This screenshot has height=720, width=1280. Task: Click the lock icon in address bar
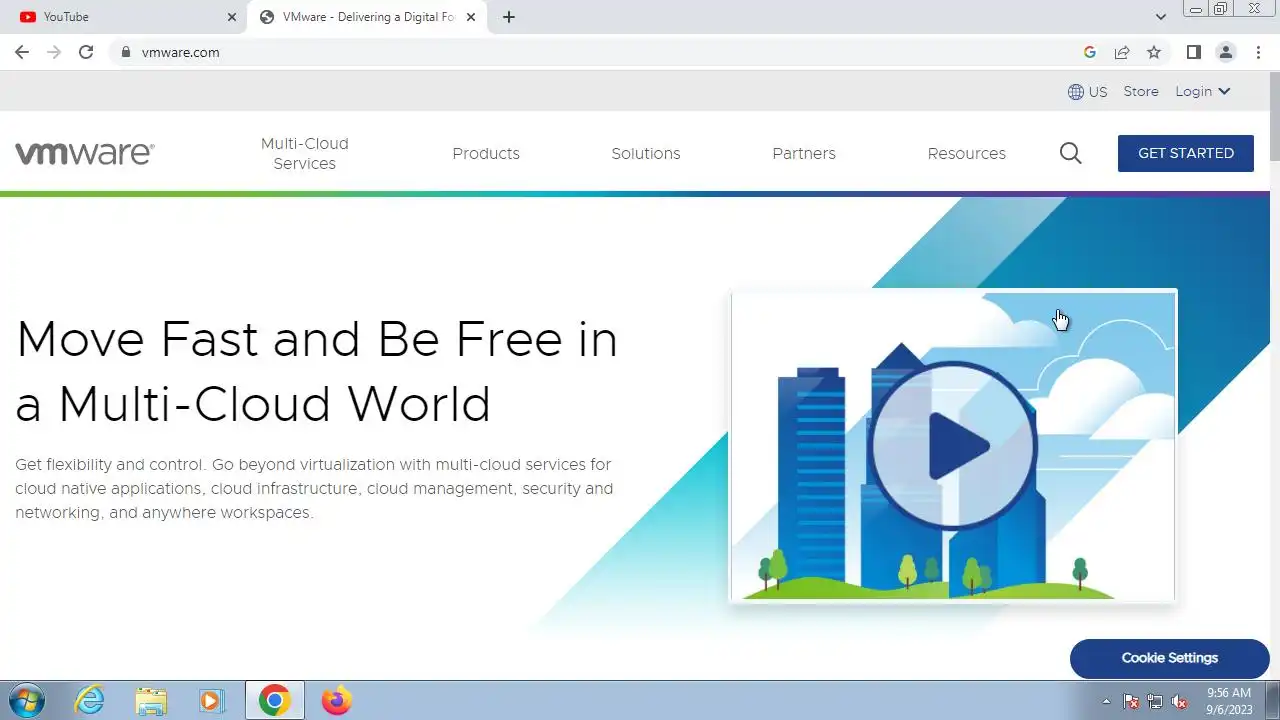click(125, 52)
